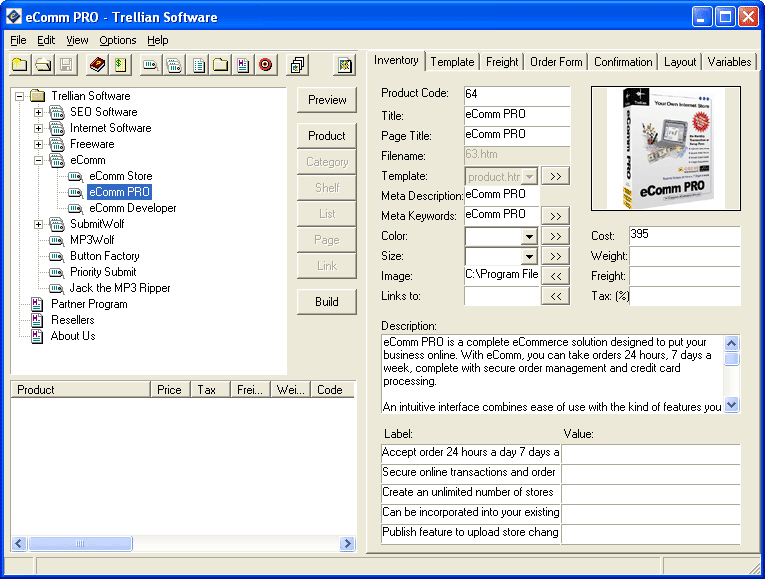Screen dimensions: 765x579
Task: Open the red help book icon
Action: (97, 64)
